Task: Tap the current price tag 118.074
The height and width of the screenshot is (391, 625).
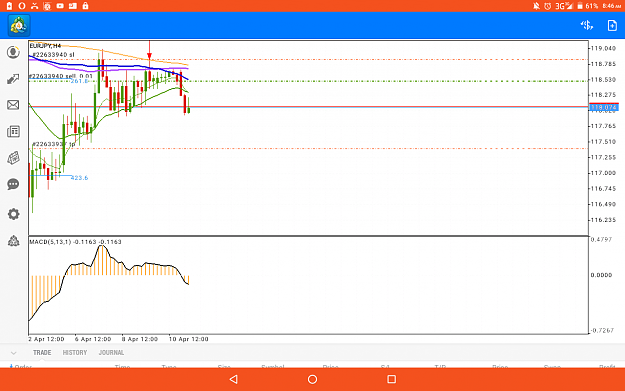Action: (x=603, y=107)
